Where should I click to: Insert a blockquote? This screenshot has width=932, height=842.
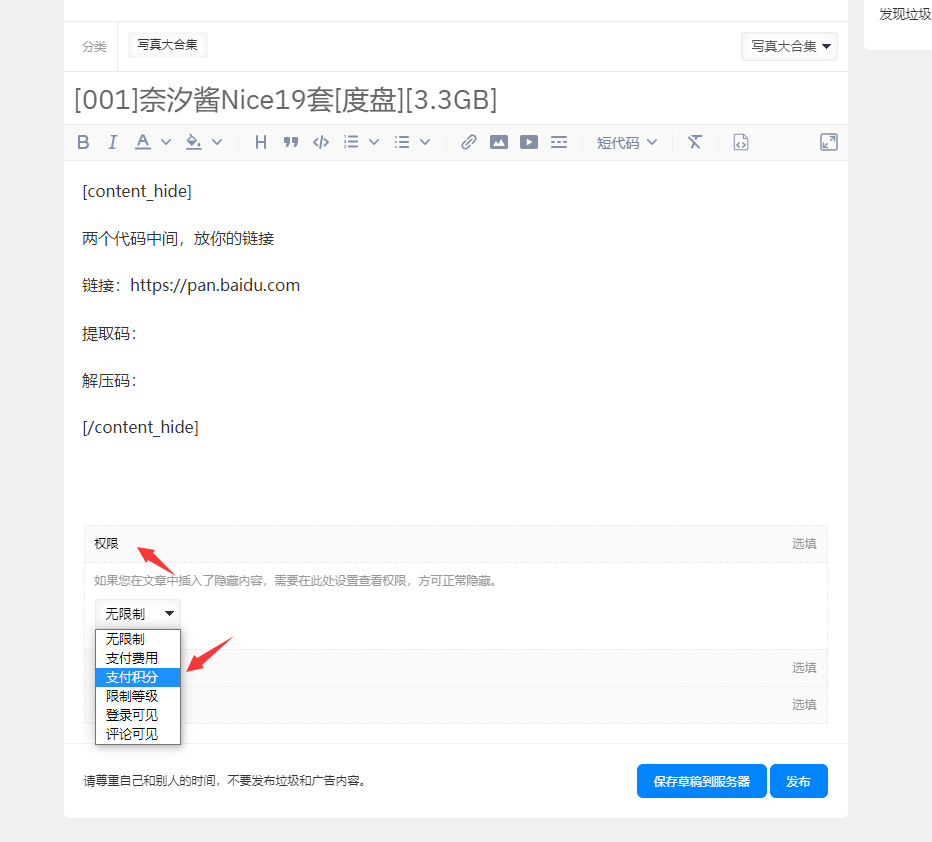tap(290, 141)
